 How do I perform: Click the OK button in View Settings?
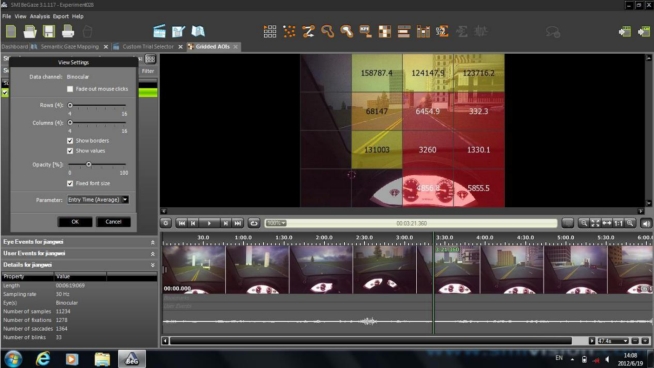[x=75, y=222]
